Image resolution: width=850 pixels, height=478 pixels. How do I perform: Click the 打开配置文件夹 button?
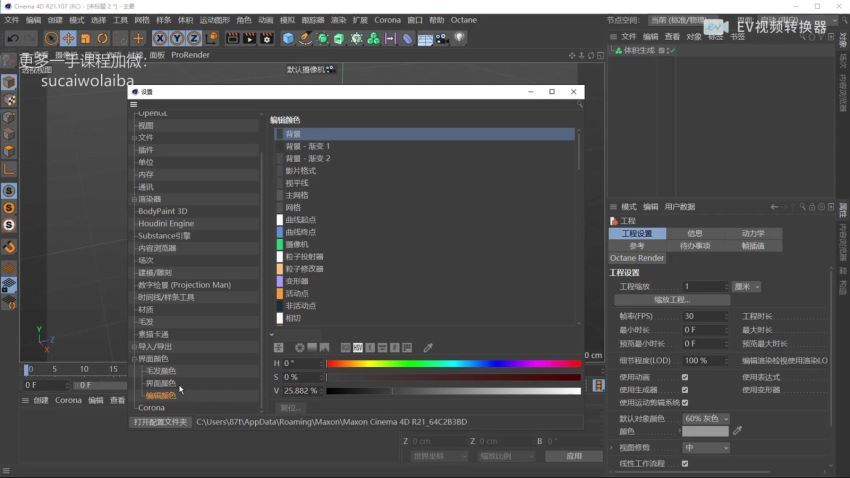pyautogui.click(x=160, y=422)
